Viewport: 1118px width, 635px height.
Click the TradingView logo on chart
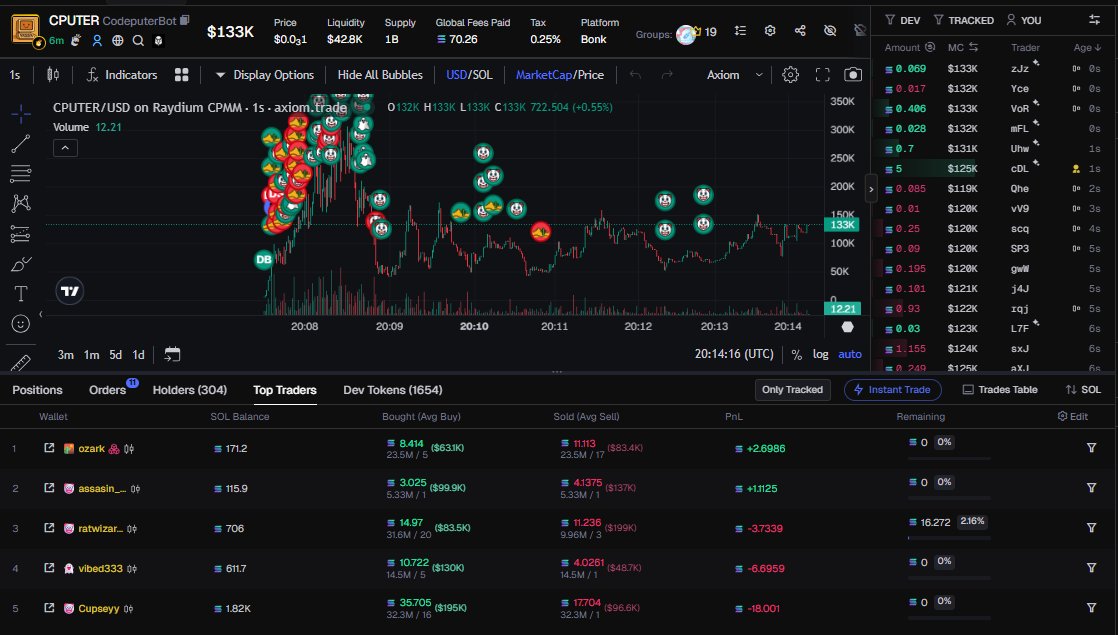[70, 291]
